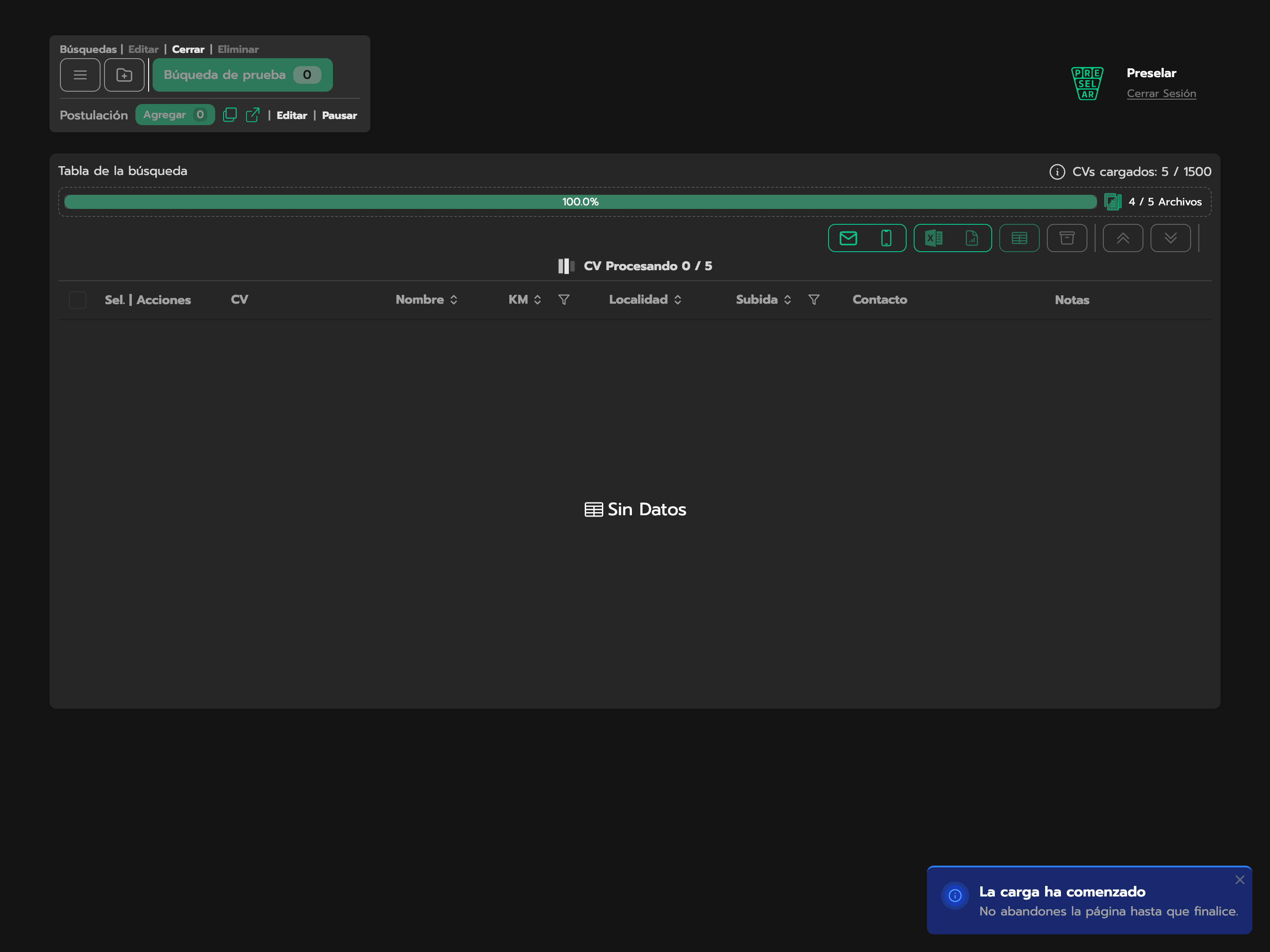
Task: Click Pausar for the postulación
Action: click(x=339, y=115)
